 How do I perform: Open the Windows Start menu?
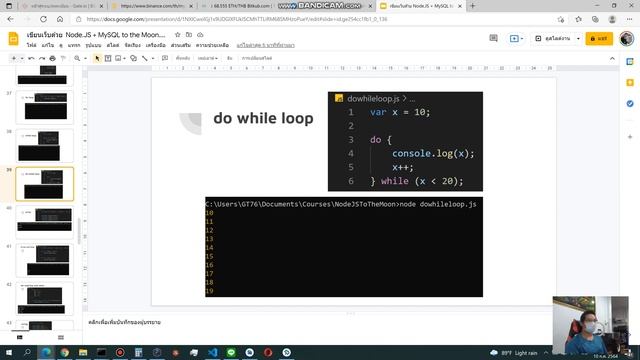coord(9,353)
